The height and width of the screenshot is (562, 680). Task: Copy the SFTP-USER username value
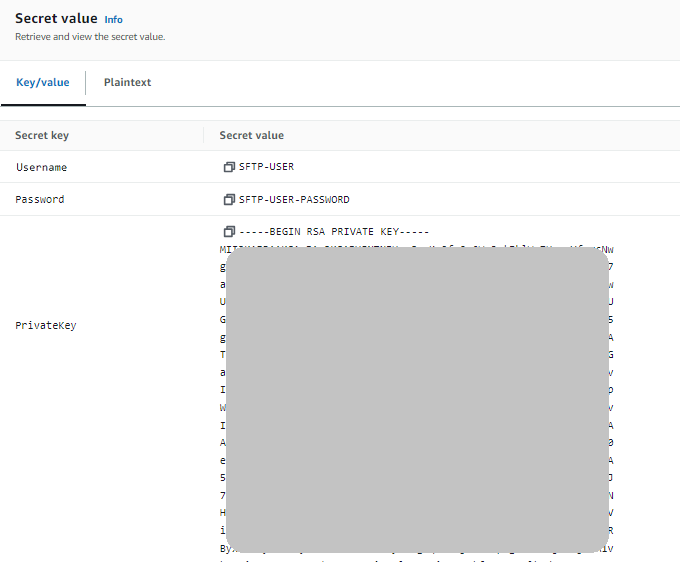pyautogui.click(x=229, y=167)
